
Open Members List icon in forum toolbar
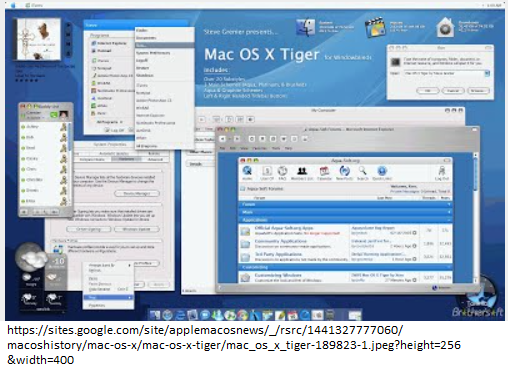click(x=302, y=172)
